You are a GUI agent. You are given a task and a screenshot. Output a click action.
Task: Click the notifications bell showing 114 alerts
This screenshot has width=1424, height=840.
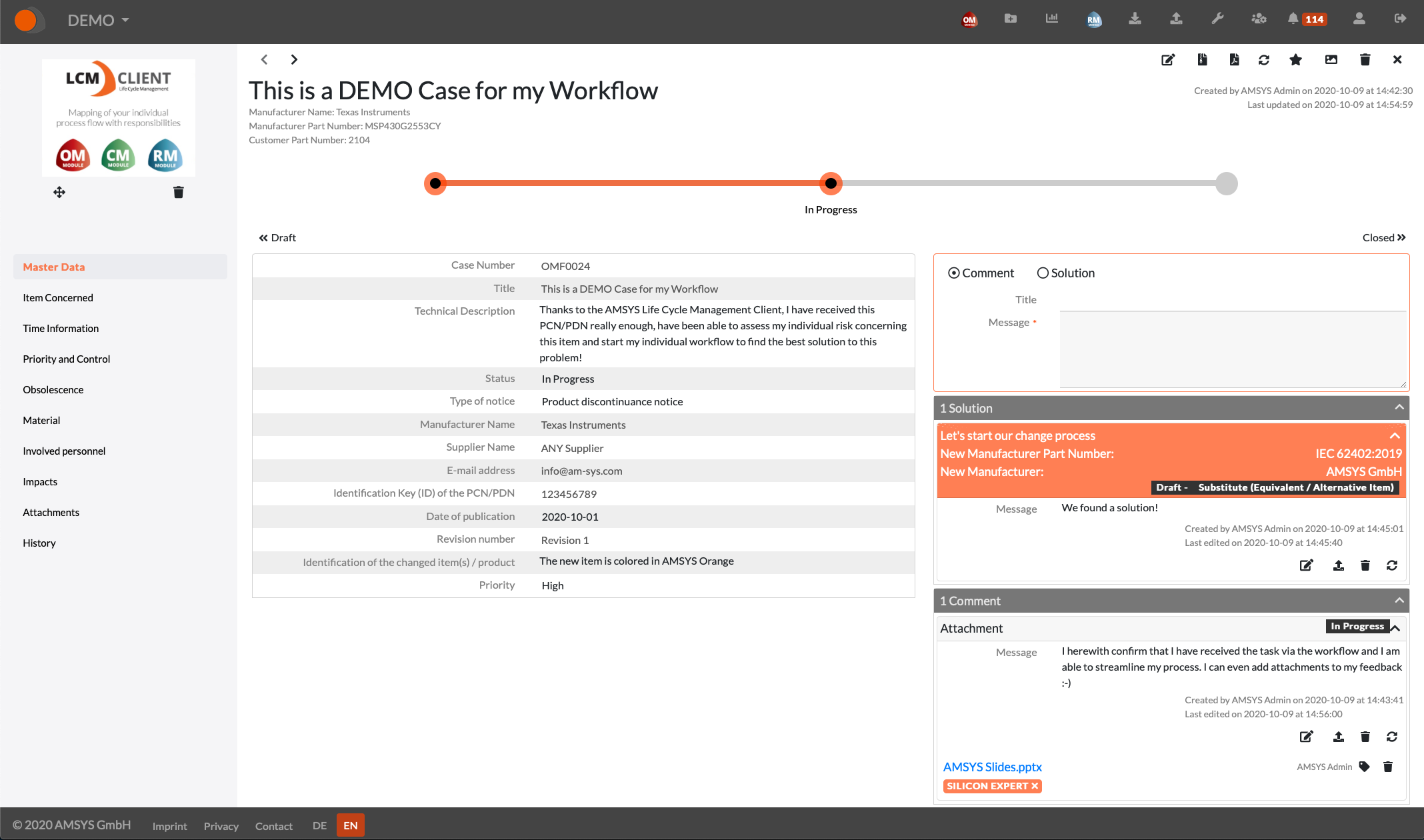point(1301,19)
